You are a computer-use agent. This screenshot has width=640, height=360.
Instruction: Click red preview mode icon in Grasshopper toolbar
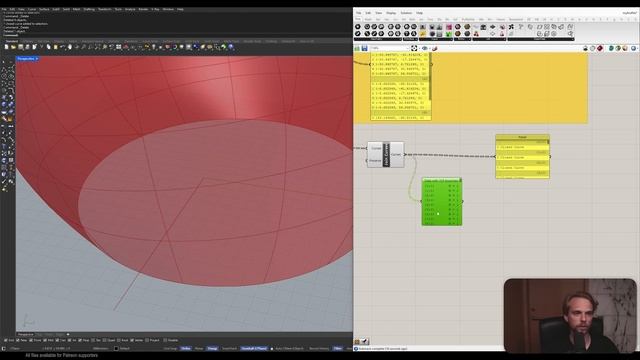click(600, 48)
